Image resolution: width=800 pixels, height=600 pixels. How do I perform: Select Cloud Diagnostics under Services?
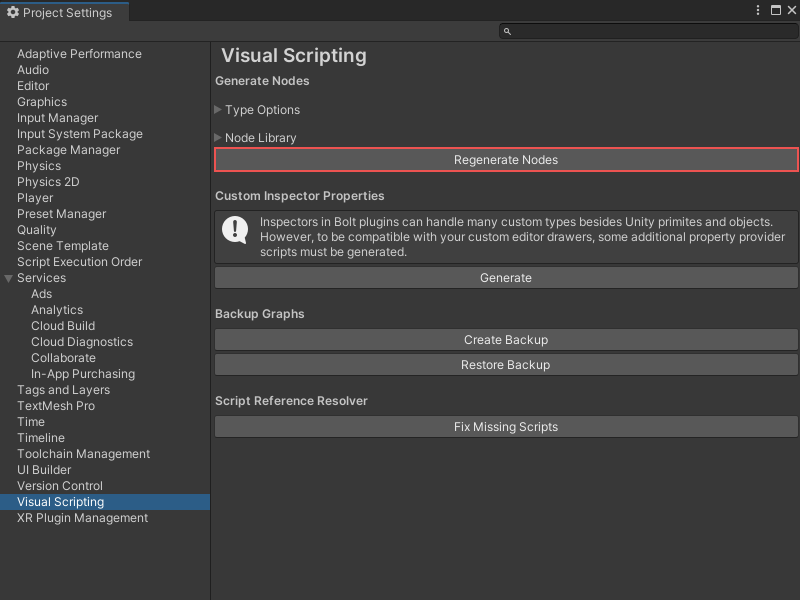point(82,342)
